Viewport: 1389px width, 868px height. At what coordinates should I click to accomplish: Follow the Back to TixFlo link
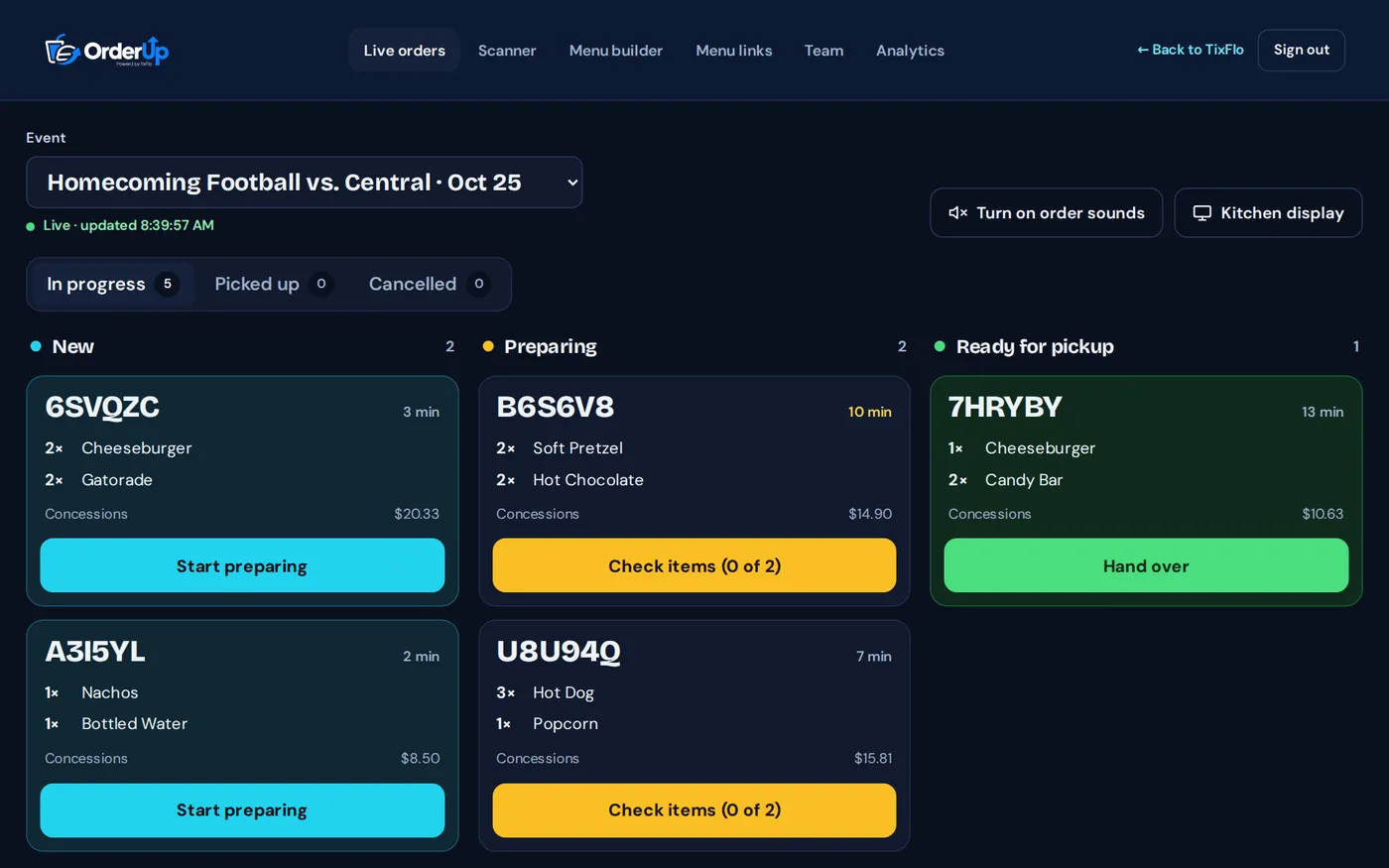(x=1190, y=50)
